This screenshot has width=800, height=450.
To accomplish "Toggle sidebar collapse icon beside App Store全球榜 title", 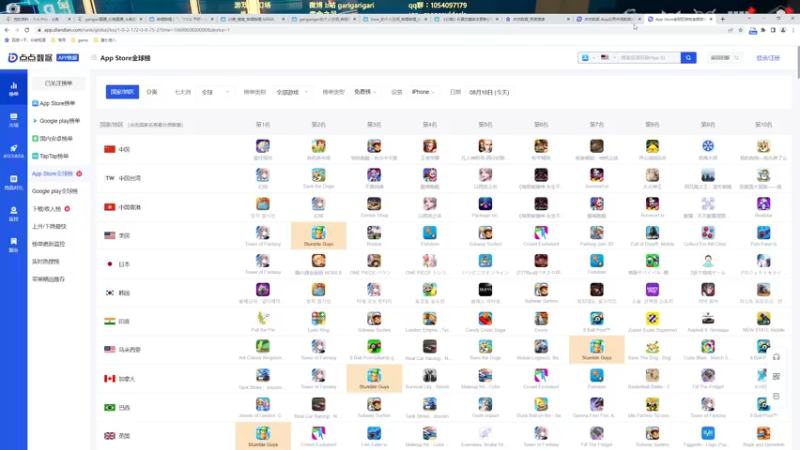I will click(94, 58).
